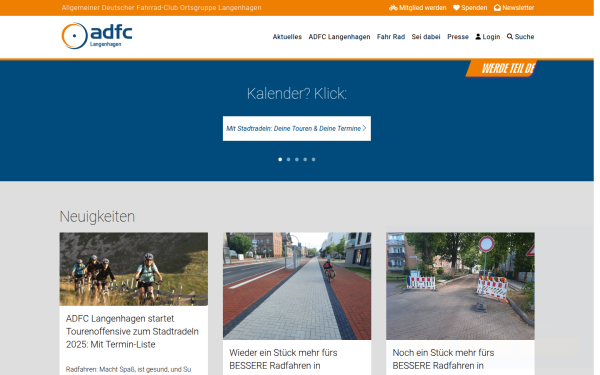Open the Newsletter link
Viewport: 600px width, 375px height.
(514, 8)
